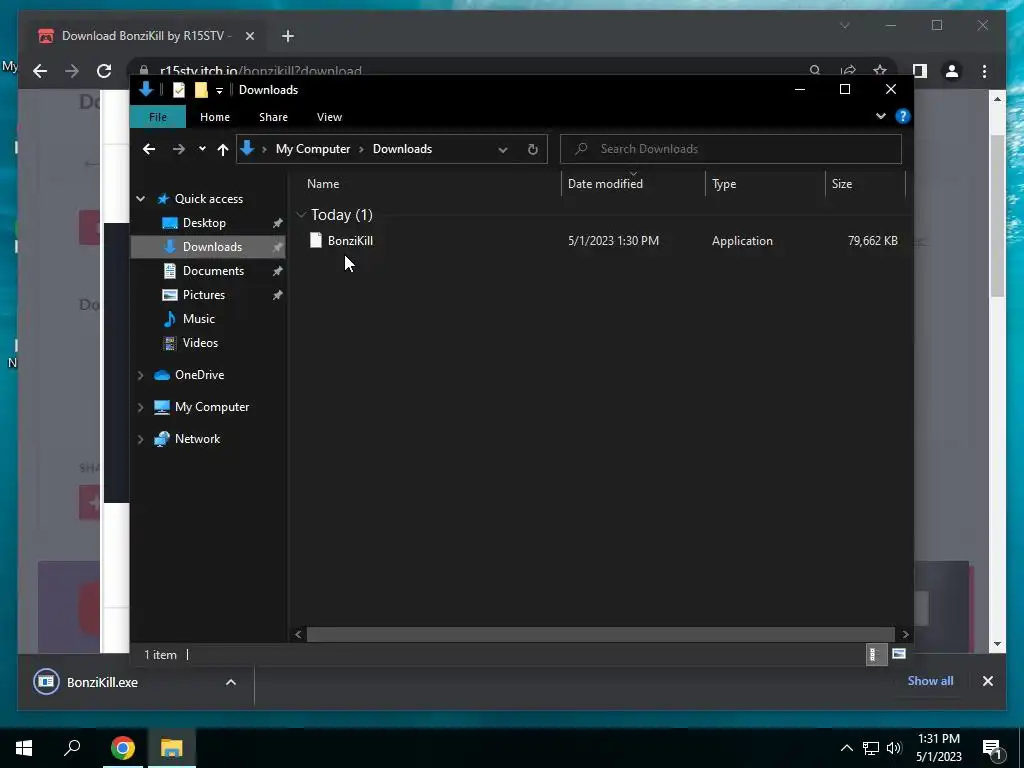
Task: Click the Properties quick access toolbar icon
Action: point(178,90)
